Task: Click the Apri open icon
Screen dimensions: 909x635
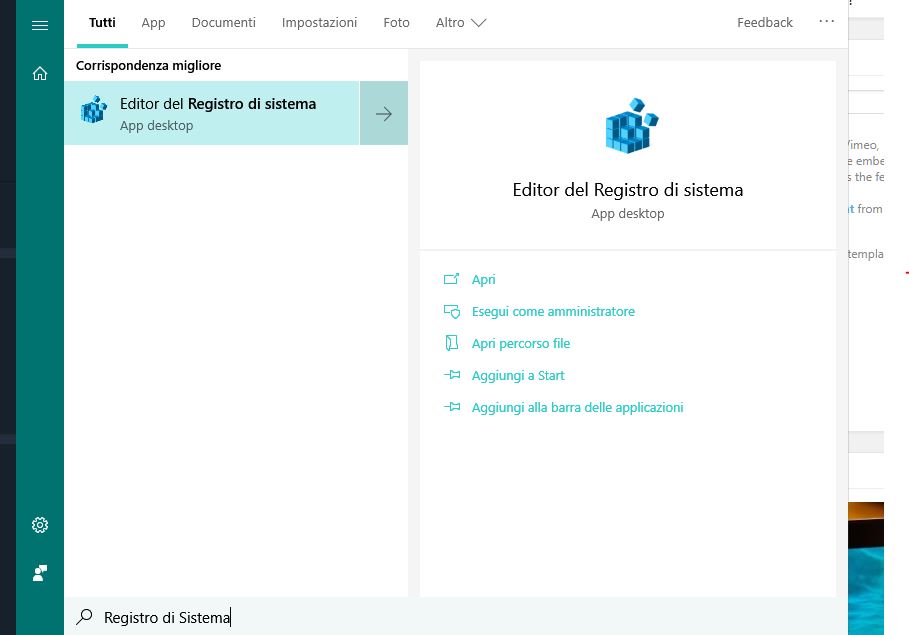Action: [452, 280]
